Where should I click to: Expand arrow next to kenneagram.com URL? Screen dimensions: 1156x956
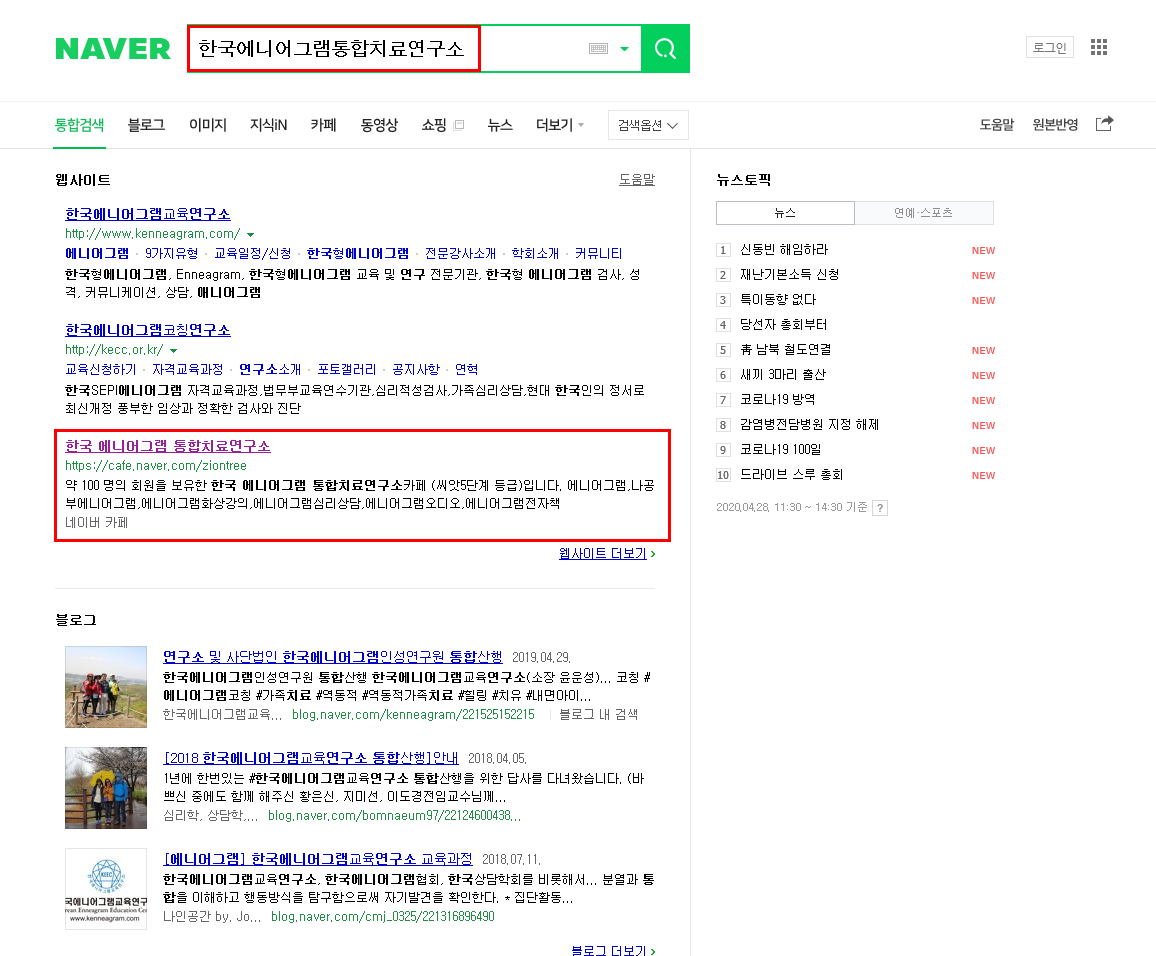251,234
